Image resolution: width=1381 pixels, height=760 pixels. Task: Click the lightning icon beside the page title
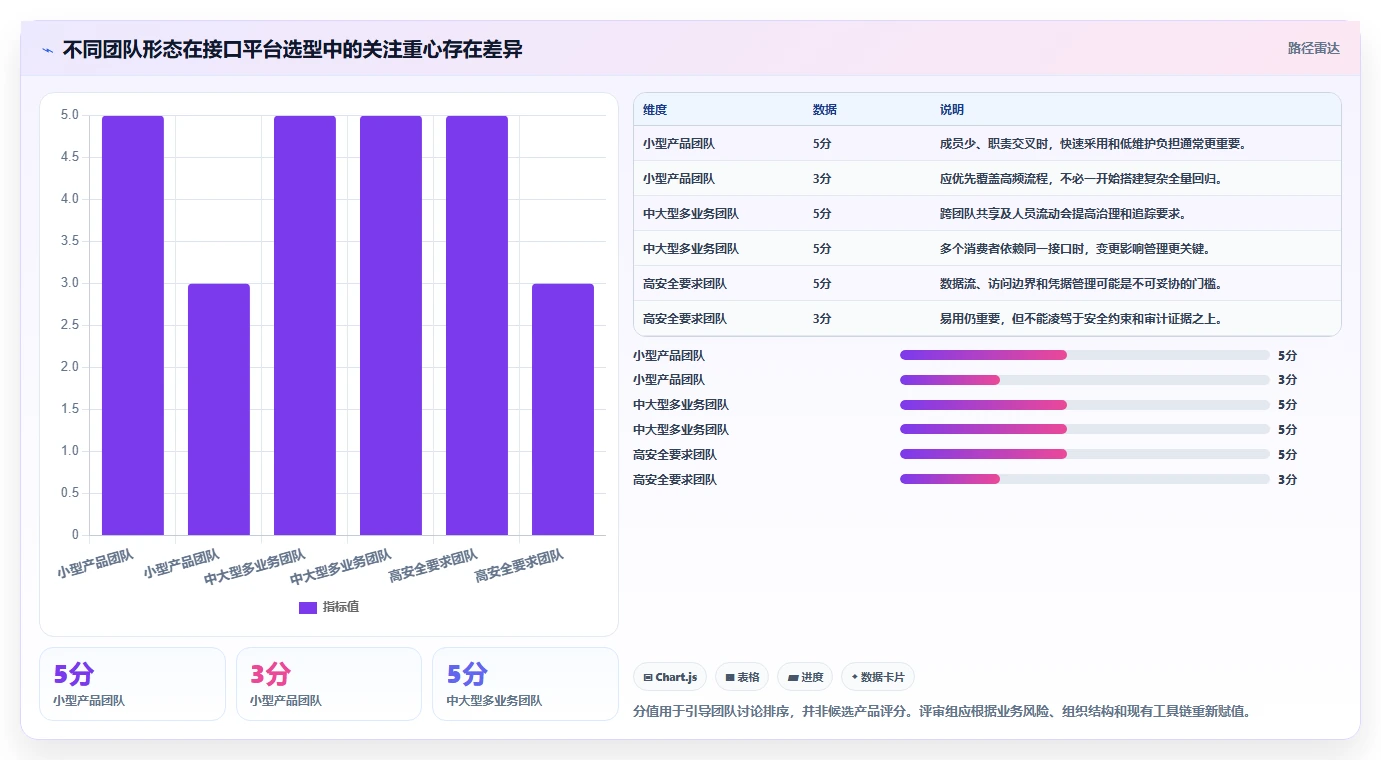click(x=47, y=50)
